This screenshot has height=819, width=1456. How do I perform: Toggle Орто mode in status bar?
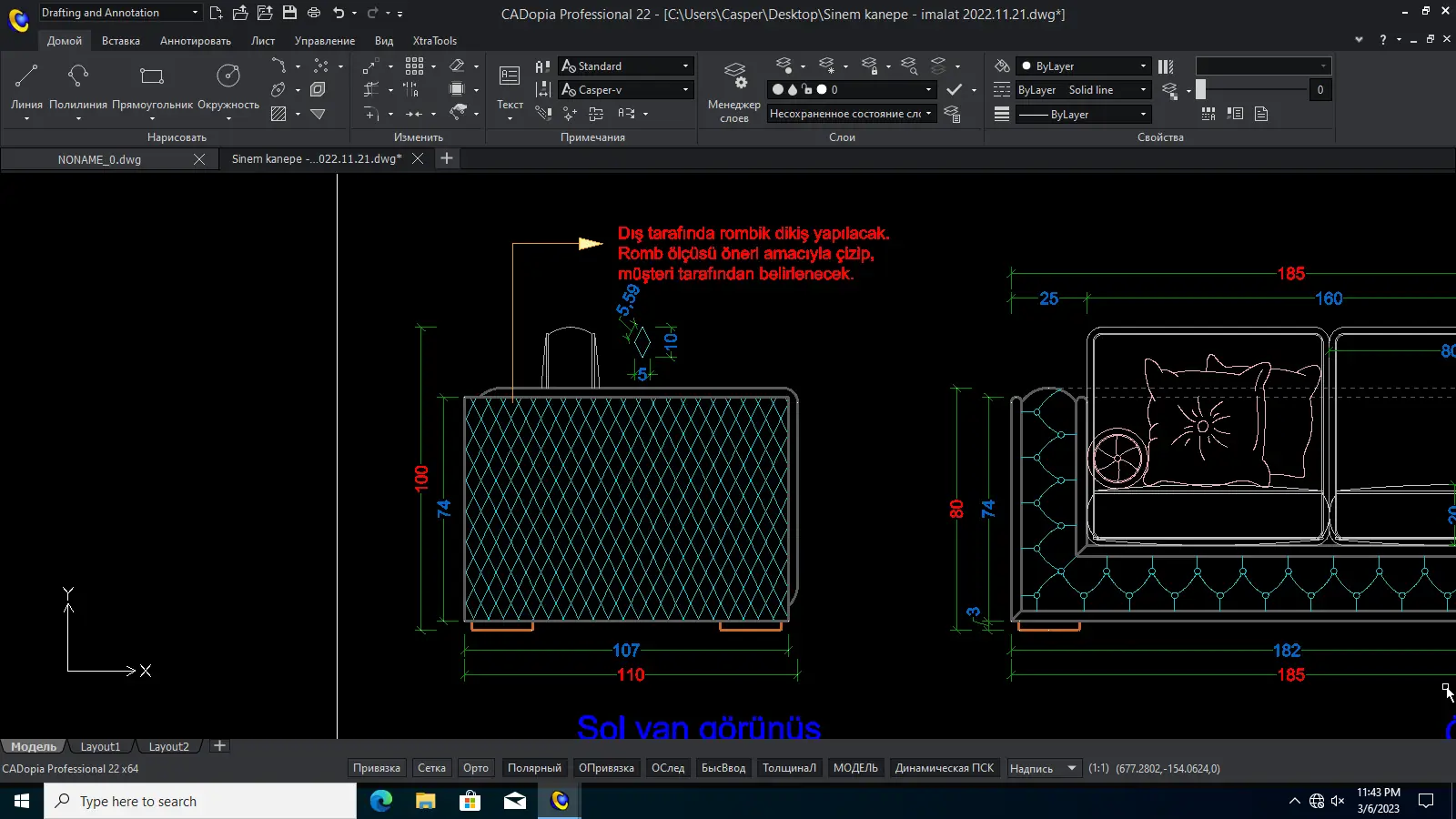point(476,768)
